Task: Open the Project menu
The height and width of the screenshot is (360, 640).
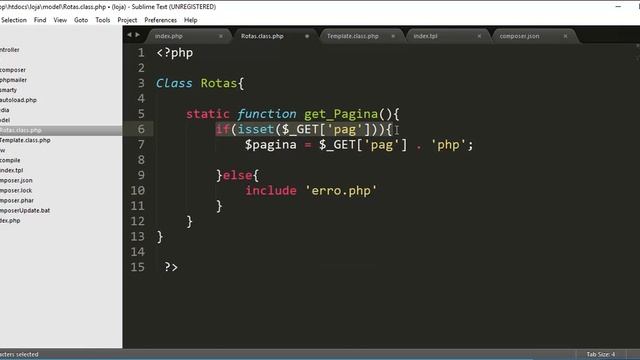Action: 127,20
